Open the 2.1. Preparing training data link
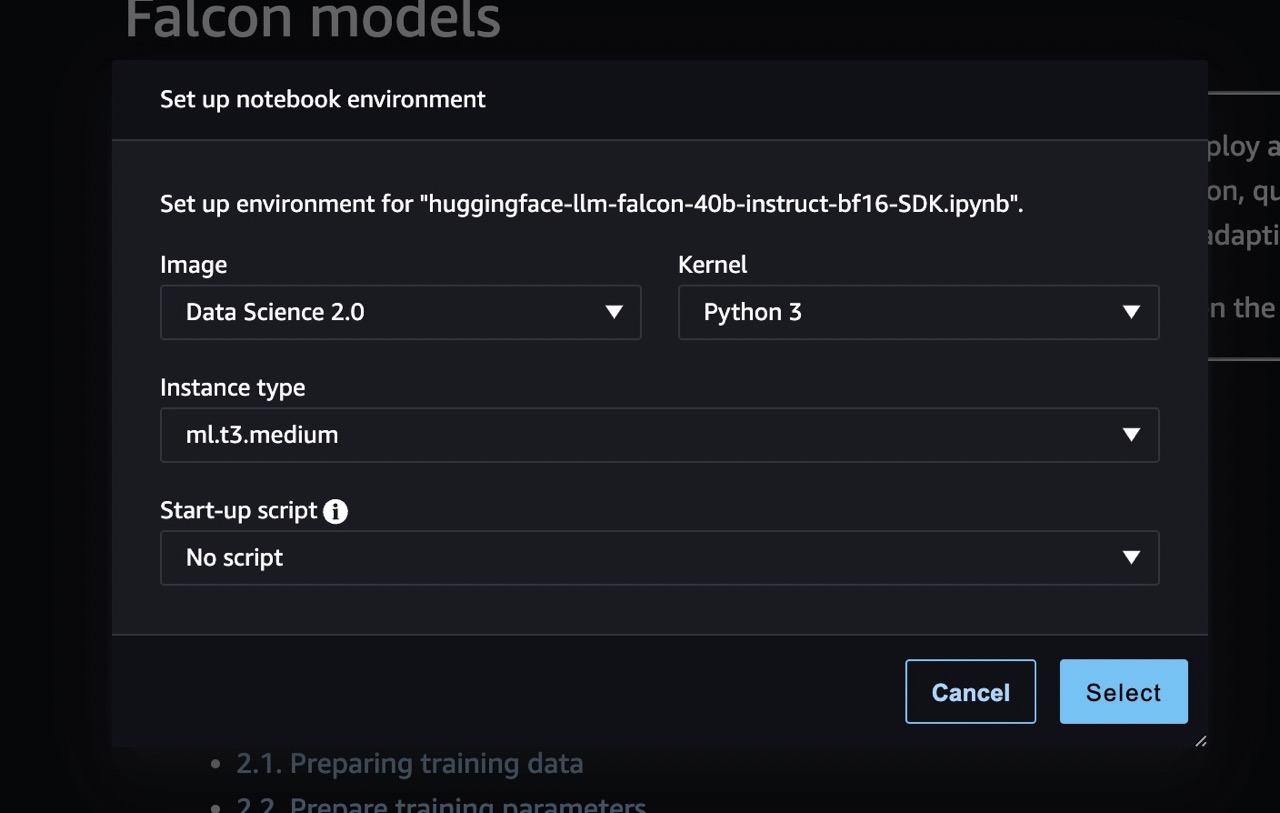This screenshot has height=813, width=1280. pos(409,764)
